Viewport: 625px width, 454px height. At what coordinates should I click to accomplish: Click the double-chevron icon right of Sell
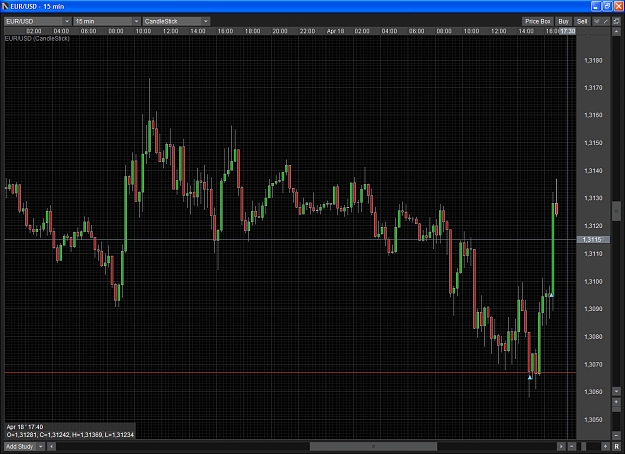pos(597,22)
